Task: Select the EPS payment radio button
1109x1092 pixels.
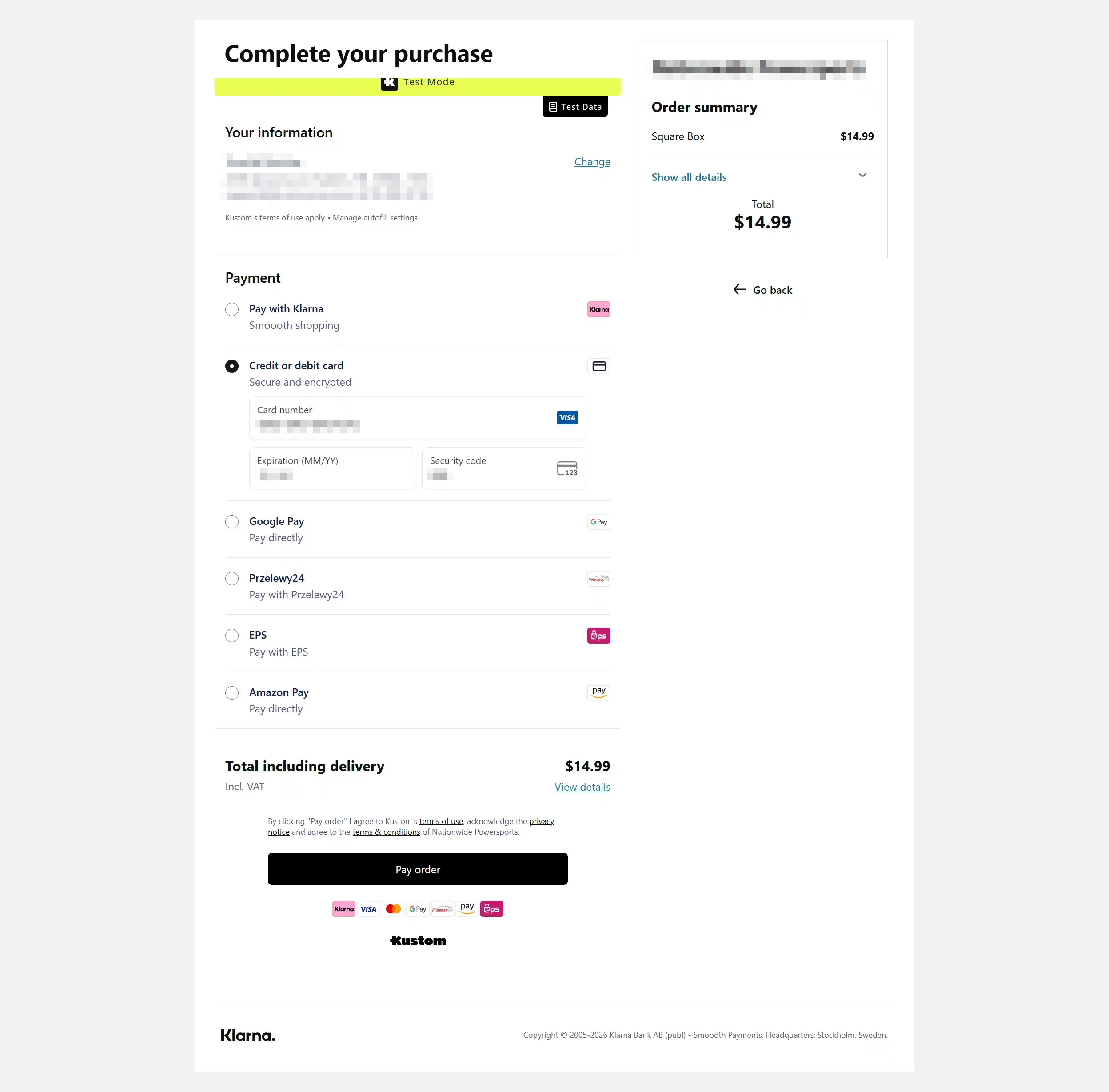Action: (x=231, y=636)
